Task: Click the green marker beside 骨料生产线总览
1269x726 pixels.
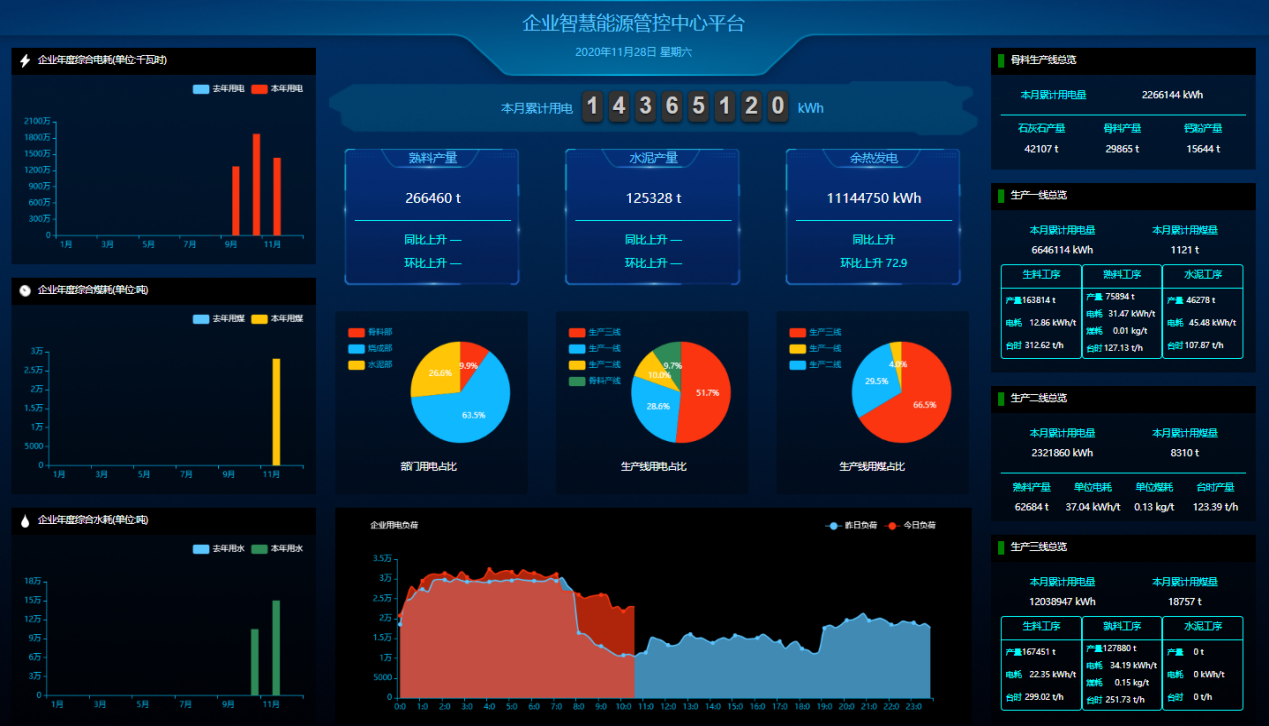Action: coord(1001,60)
